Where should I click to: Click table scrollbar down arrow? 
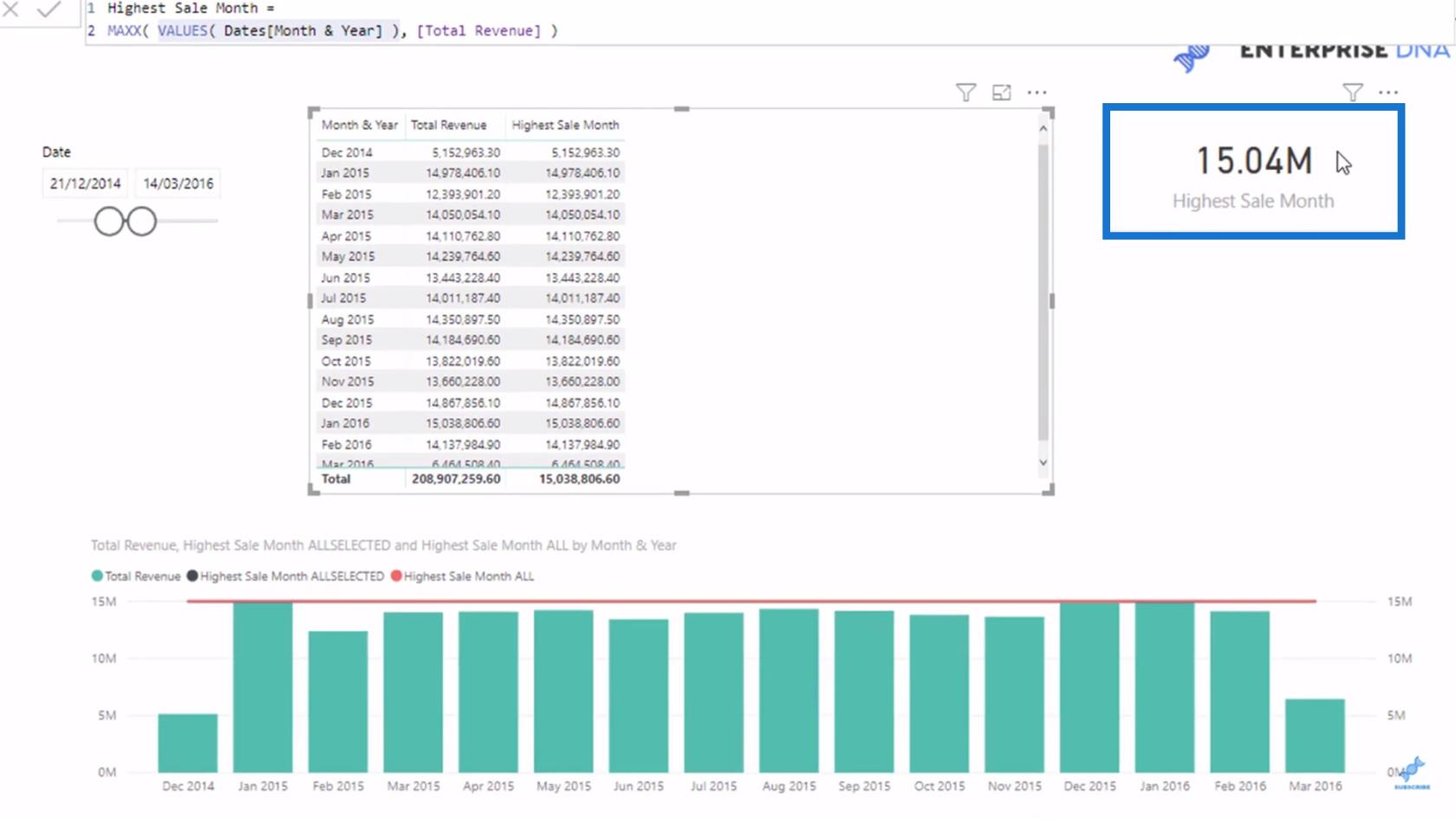[x=1043, y=462]
